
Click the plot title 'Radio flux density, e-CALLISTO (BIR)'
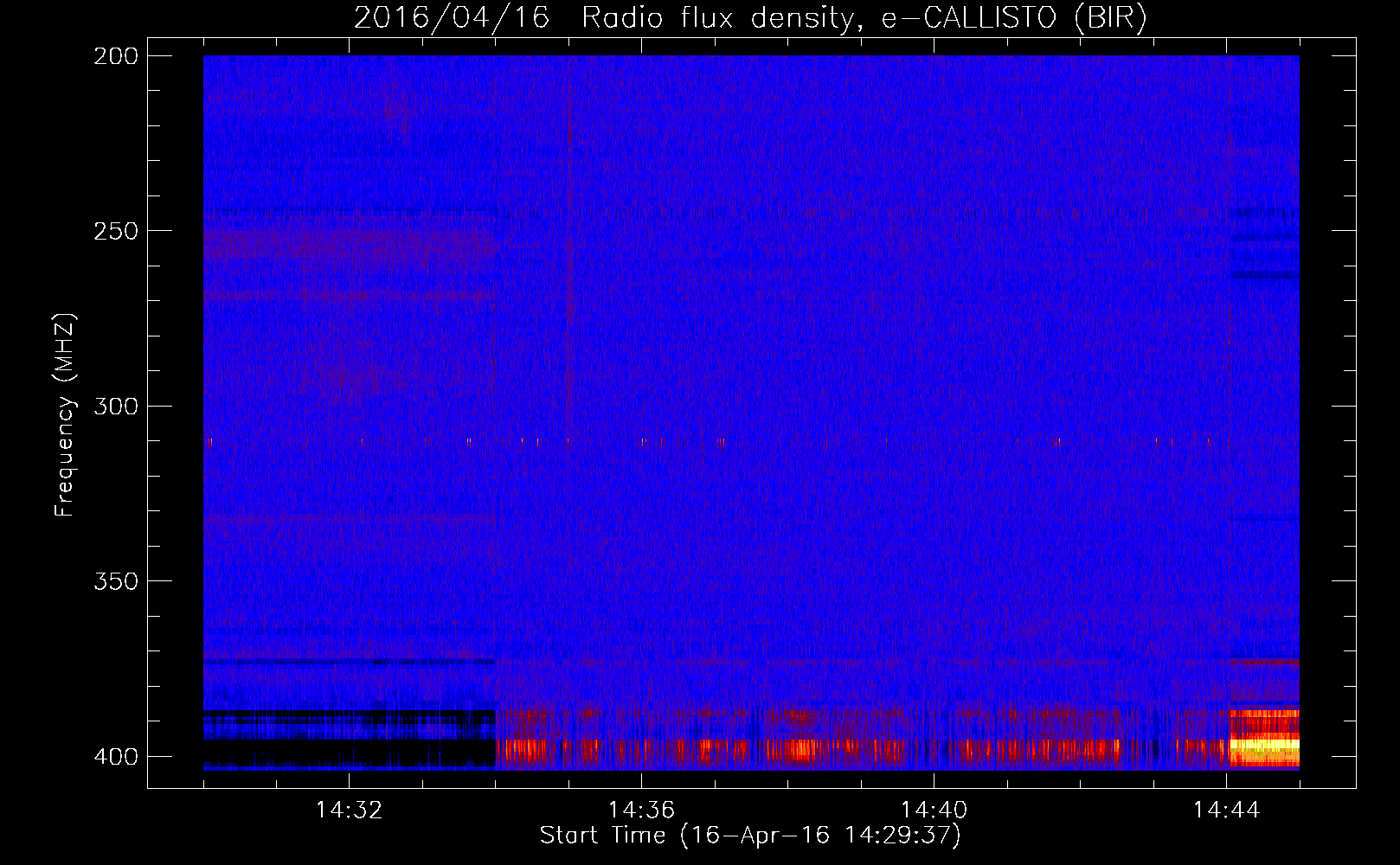pos(864,18)
